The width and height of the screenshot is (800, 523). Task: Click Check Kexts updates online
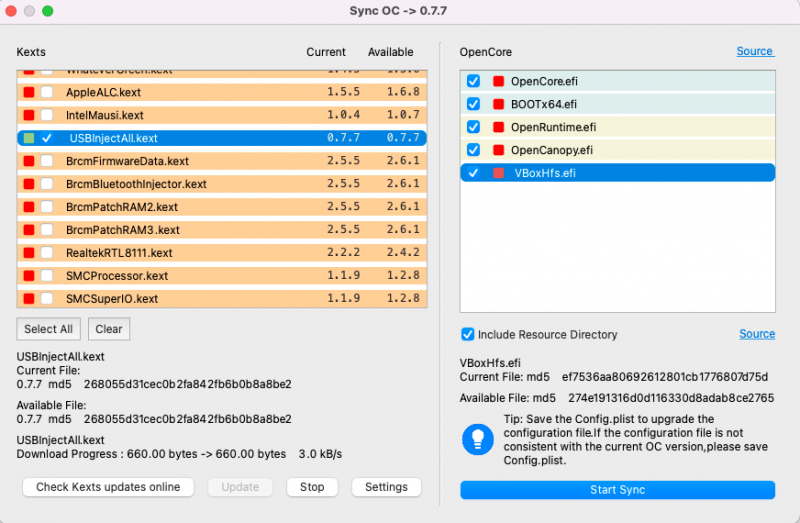coord(108,487)
